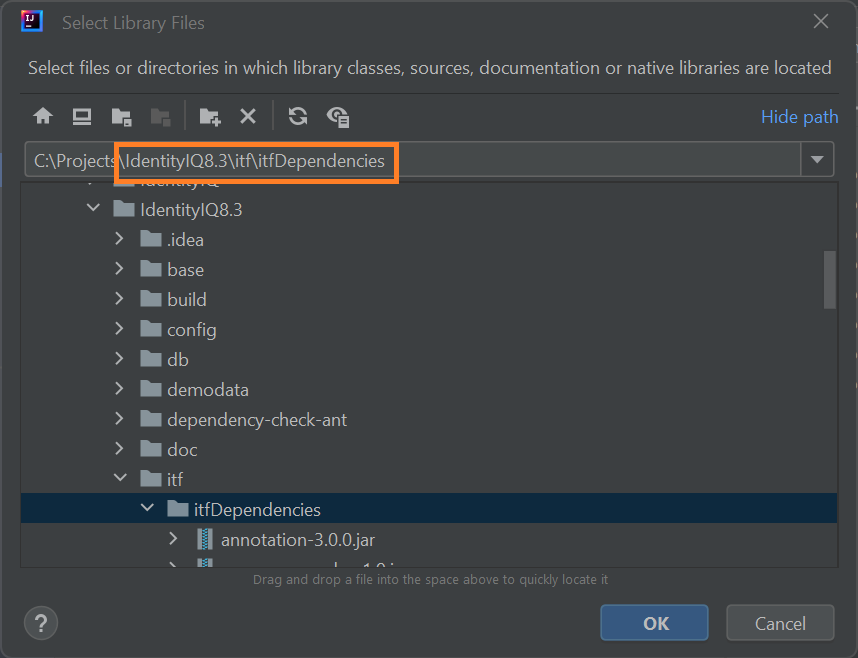Go to Module directory icon (greyed out)
This screenshot has height=658, width=858.
(x=161, y=117)
